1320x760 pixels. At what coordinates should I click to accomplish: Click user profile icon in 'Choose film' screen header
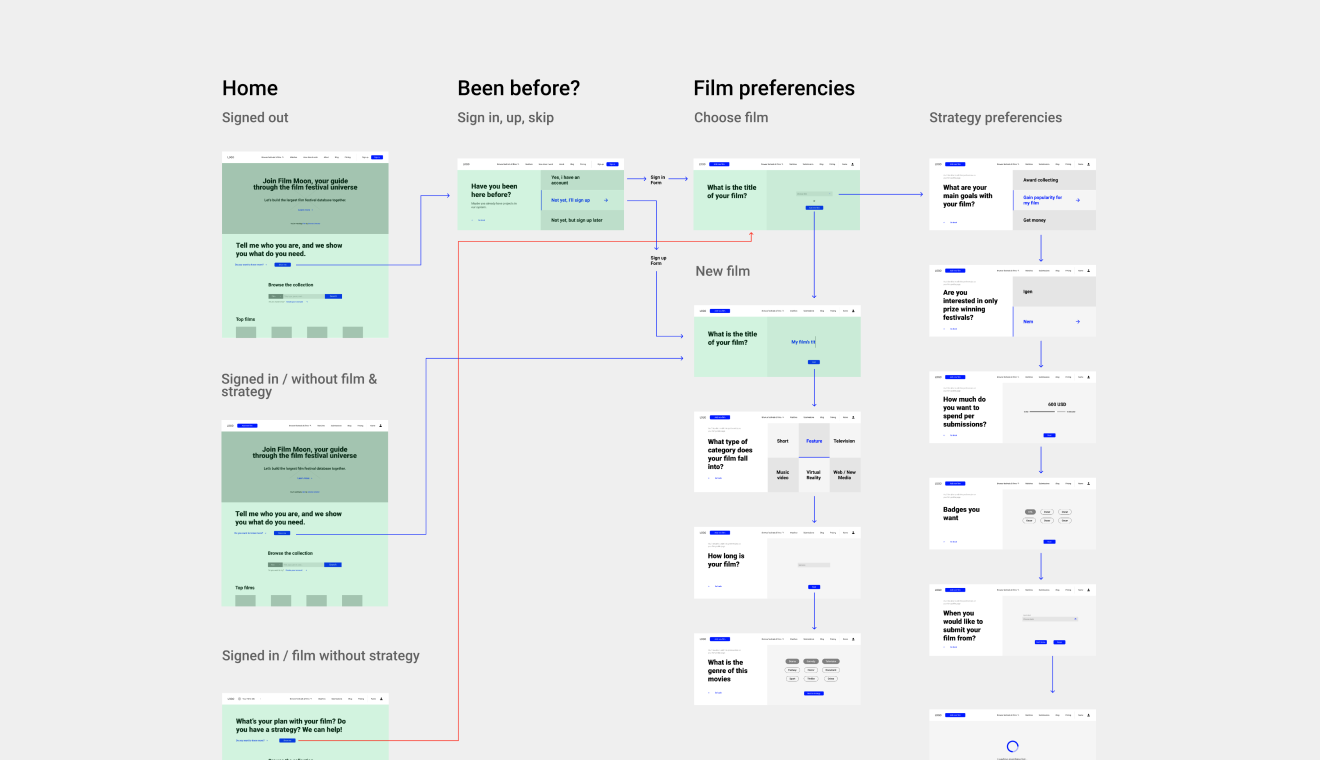pyautogui.click(x=853, y=164)
